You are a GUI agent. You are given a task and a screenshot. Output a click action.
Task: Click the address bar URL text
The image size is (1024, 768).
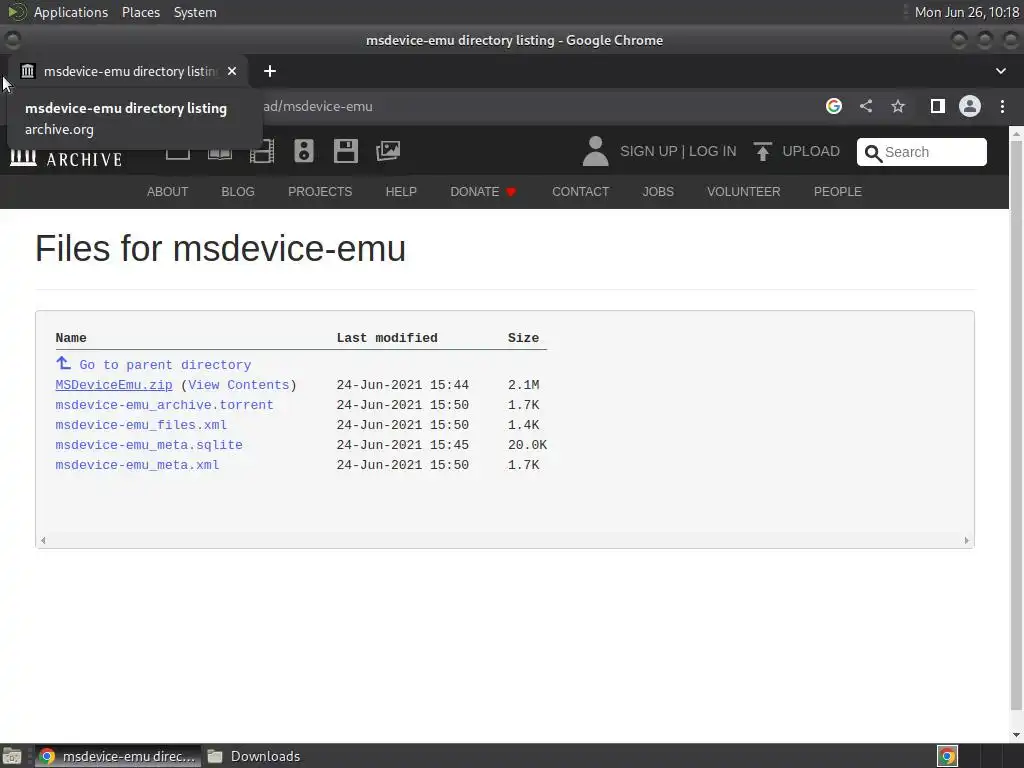(x=318, y=106)
